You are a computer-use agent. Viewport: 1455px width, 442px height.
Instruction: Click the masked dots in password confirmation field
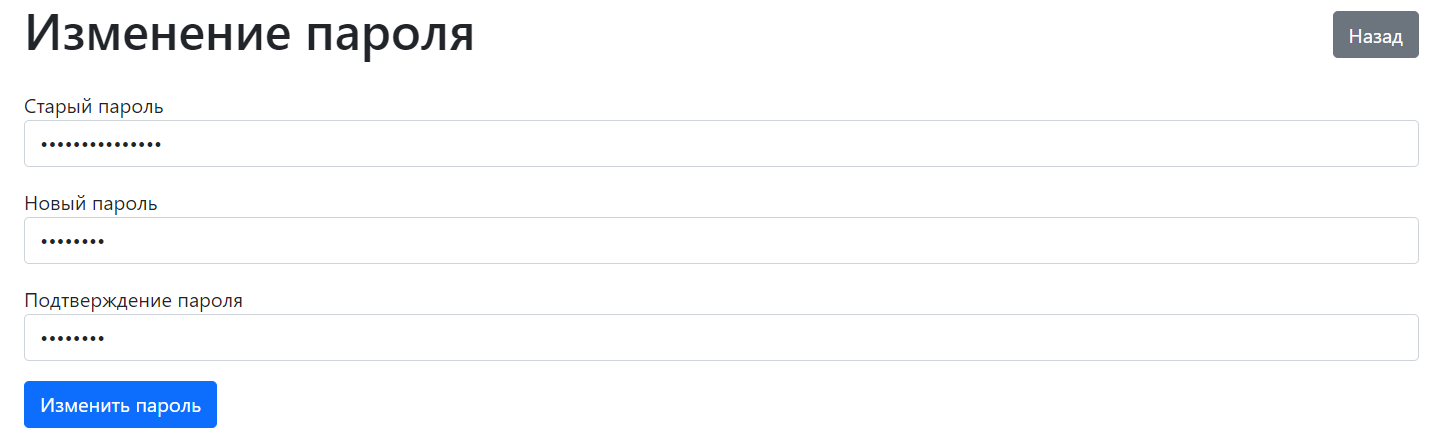72,339
